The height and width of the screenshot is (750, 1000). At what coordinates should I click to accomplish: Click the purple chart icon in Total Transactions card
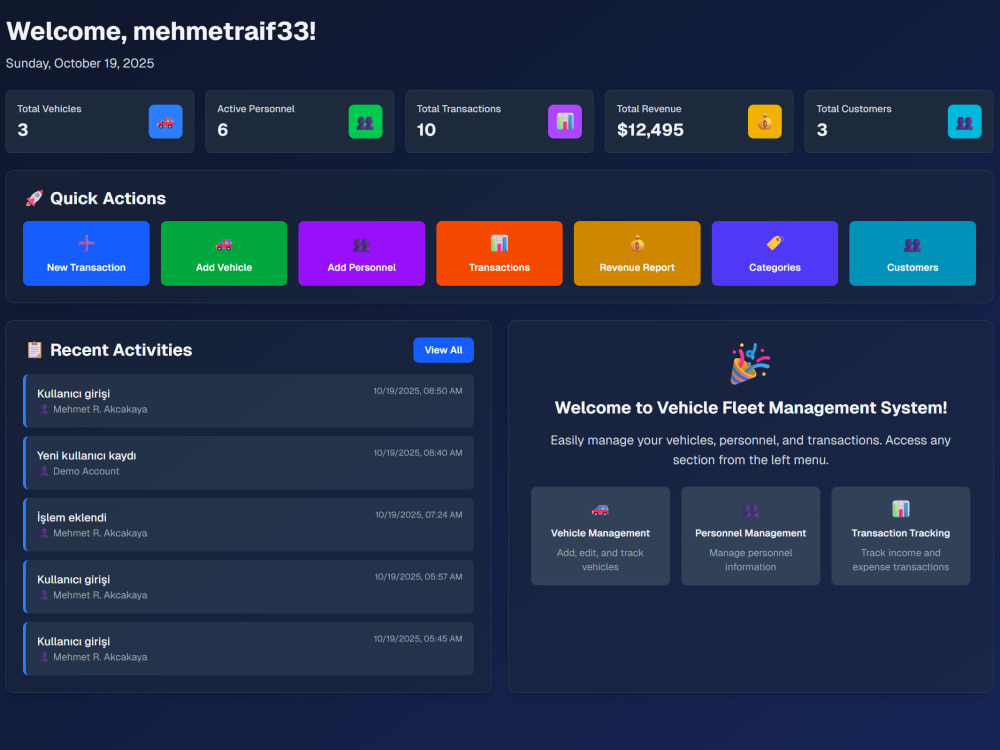[x=565, y=121]
